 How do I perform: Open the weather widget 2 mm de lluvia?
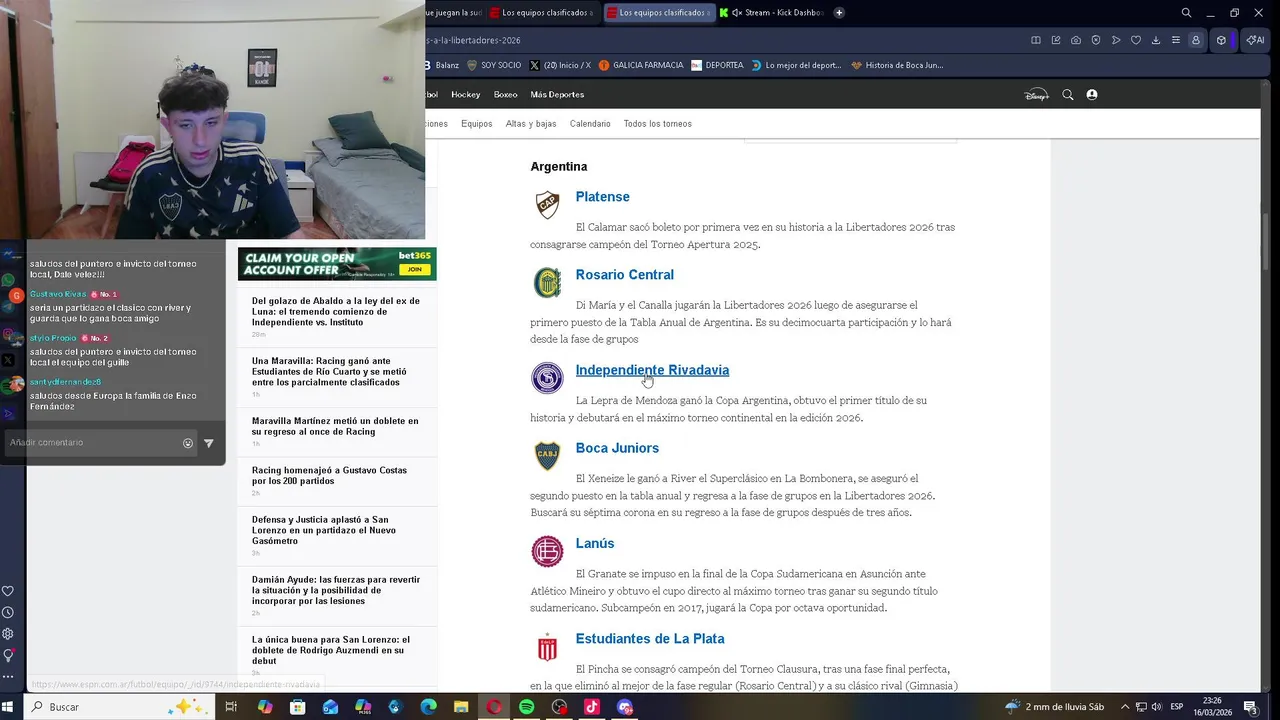tap(1056, 707)
